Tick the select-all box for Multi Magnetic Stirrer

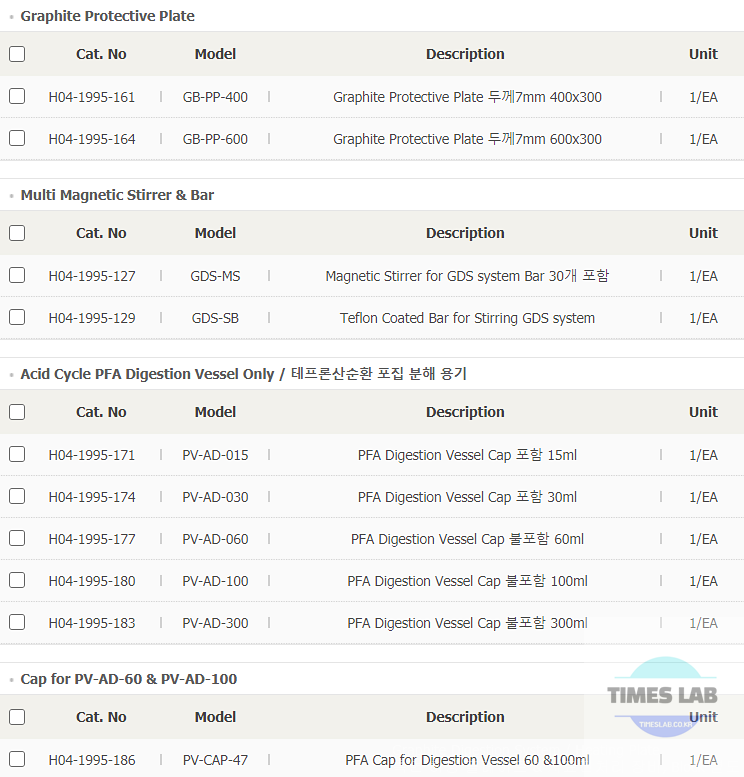tap(17, 233)
